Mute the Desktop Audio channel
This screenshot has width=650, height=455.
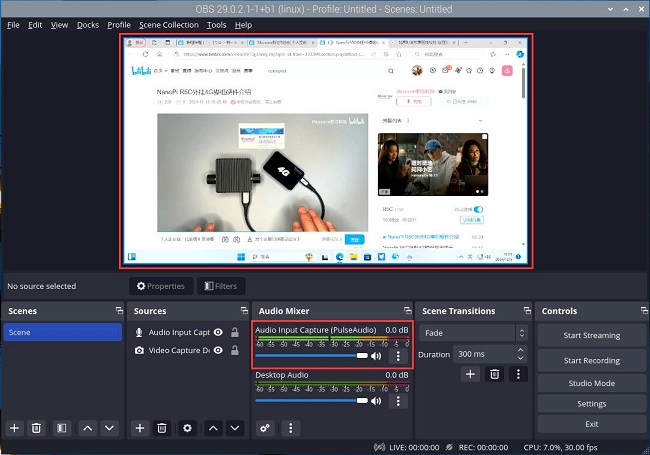[x=376, y=401]
